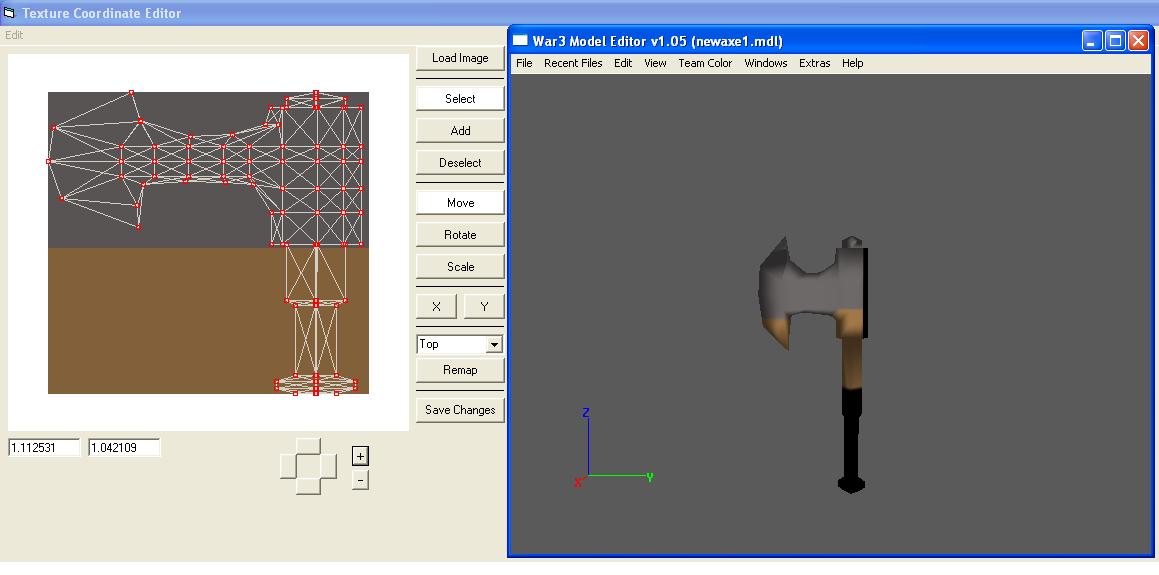This screenshot has height=575, width=1159.
Task: Click the War3 Model Editor window icon
Action: tap(520, 41)
